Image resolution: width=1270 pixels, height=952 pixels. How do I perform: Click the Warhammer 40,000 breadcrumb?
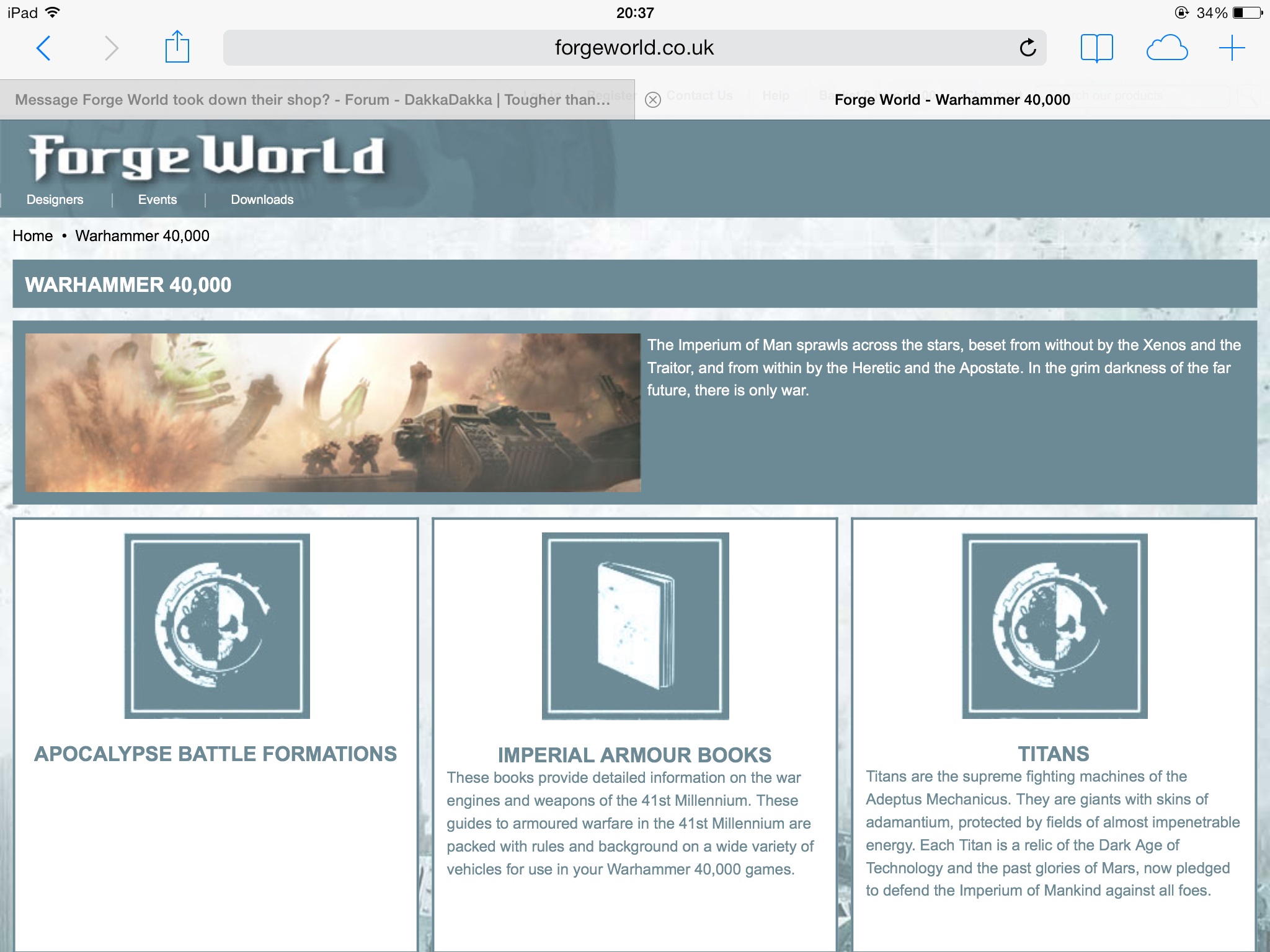point(143,236)
